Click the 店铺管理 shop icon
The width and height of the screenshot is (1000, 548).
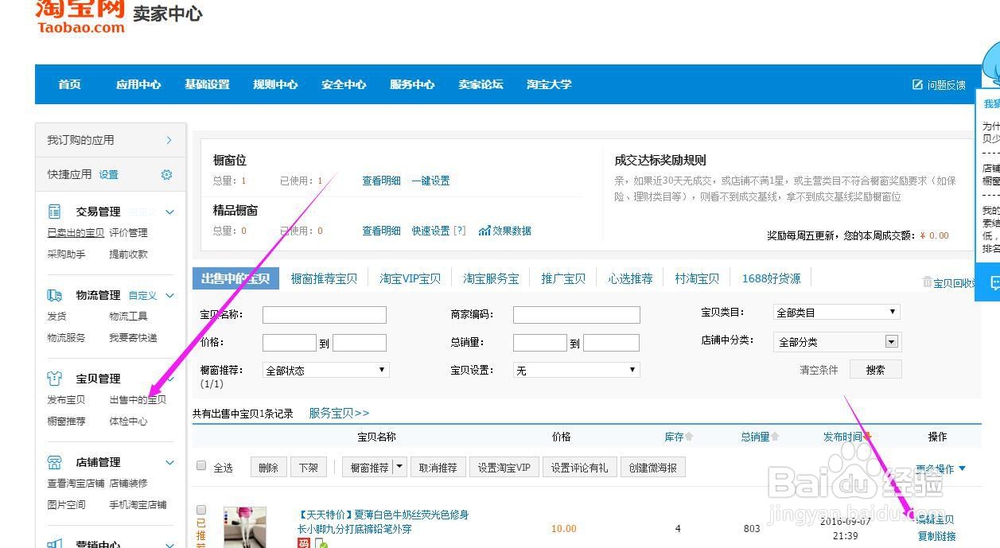[55, 462]
